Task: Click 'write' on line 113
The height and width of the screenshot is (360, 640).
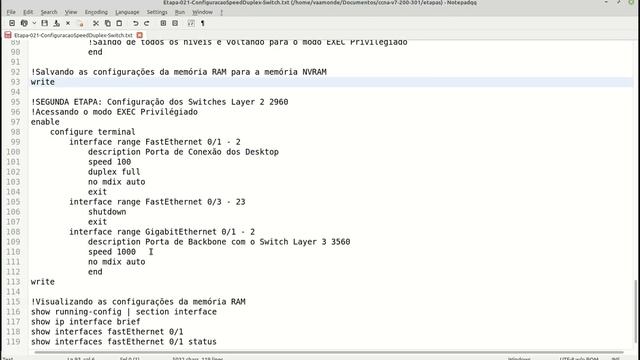Action: tap(42, 282)
